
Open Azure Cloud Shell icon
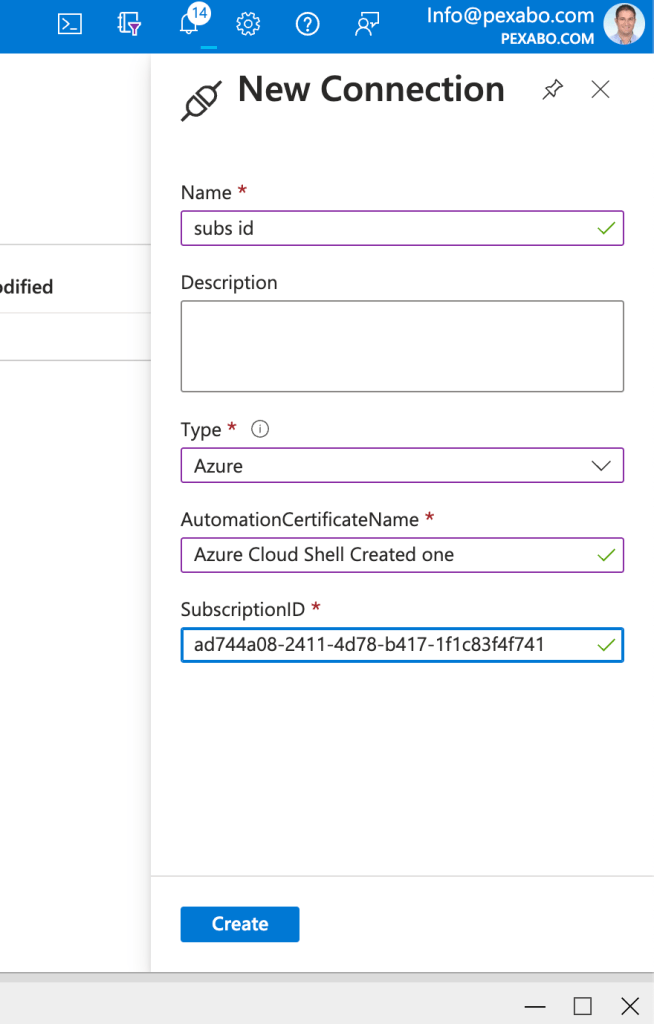click(70, 24)
